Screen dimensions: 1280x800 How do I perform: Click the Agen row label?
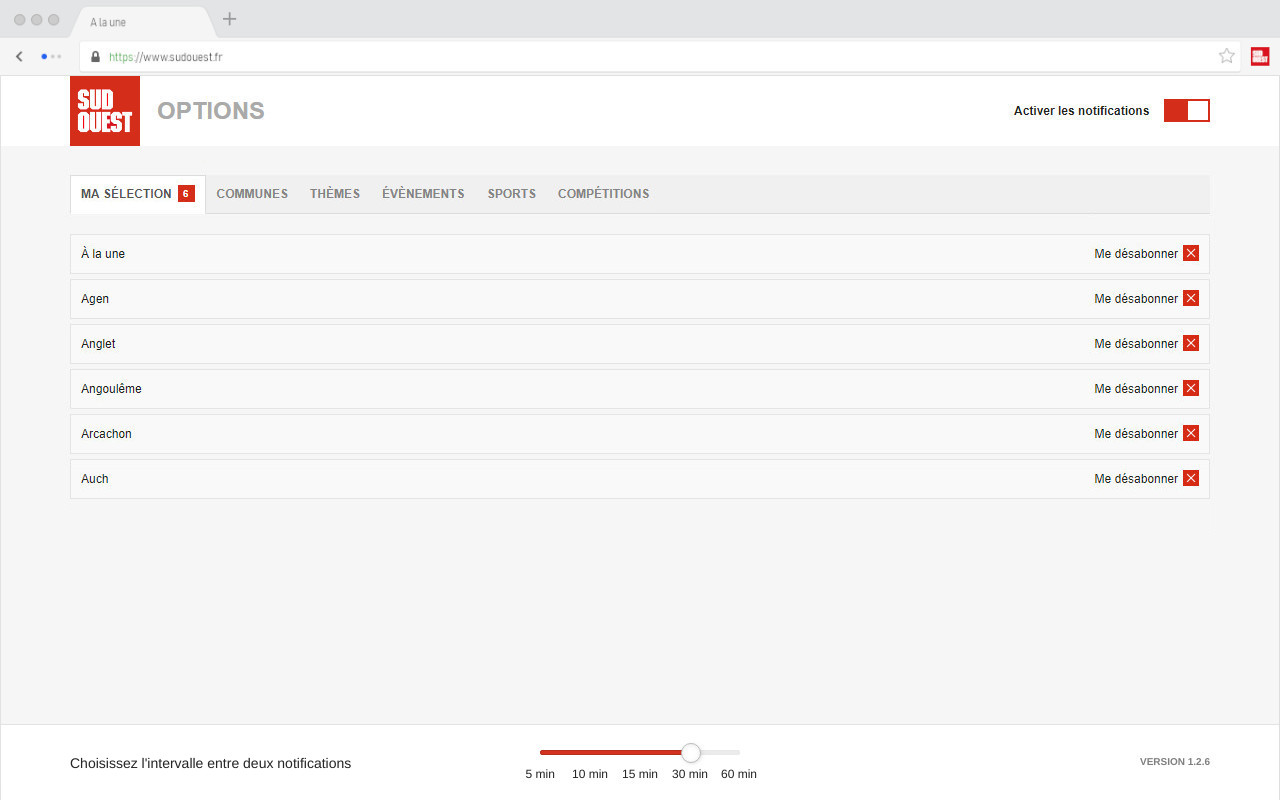pos(95,299)
